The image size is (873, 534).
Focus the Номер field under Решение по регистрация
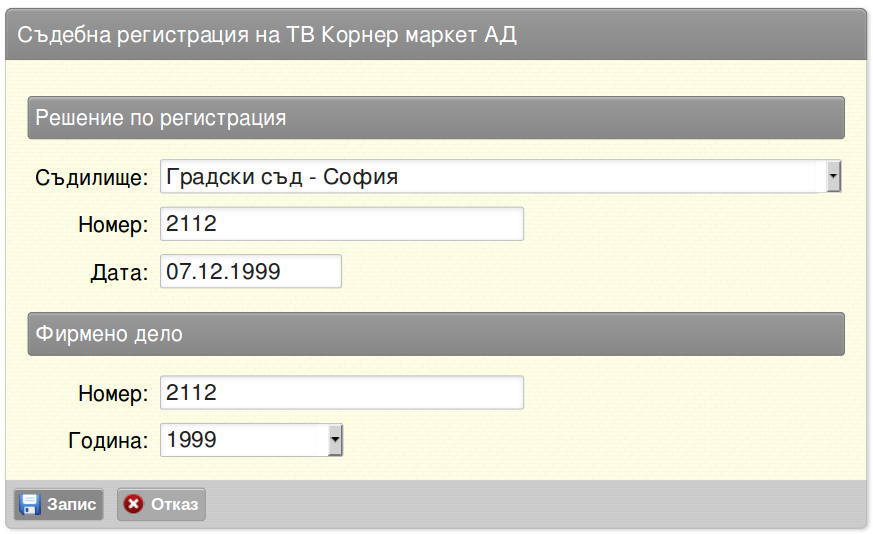pyautogui.click(x=342, y=224)
